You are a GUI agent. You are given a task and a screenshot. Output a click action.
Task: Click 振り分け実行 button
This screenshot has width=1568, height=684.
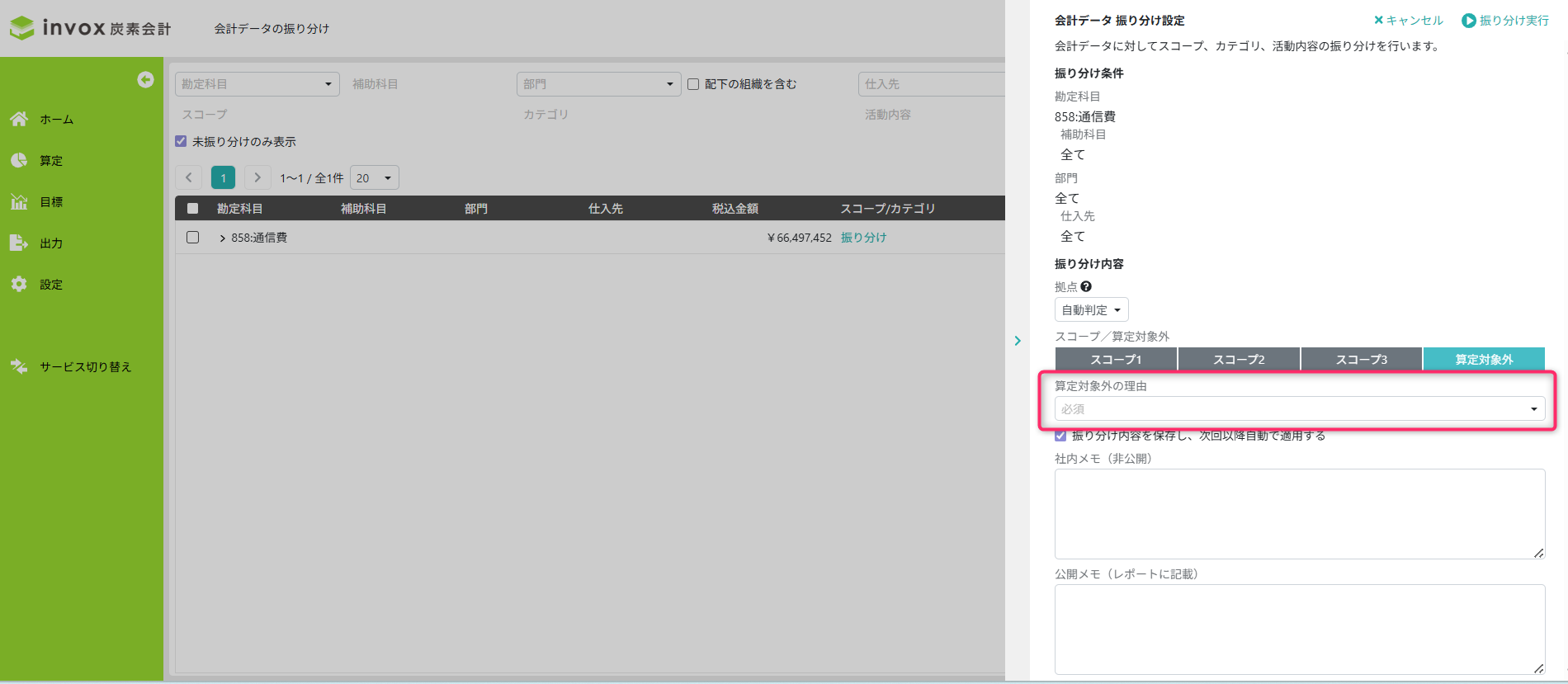pyautogui.click(x=1504, y=21)
